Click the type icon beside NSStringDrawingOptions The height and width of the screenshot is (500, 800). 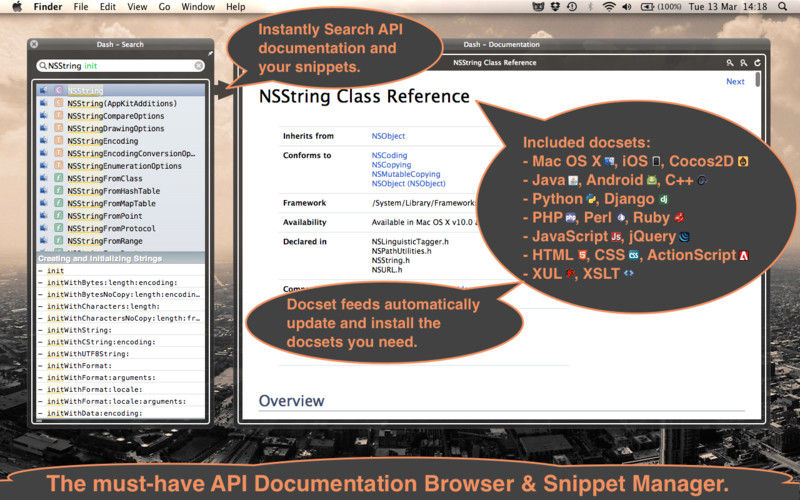pos(59,128)
